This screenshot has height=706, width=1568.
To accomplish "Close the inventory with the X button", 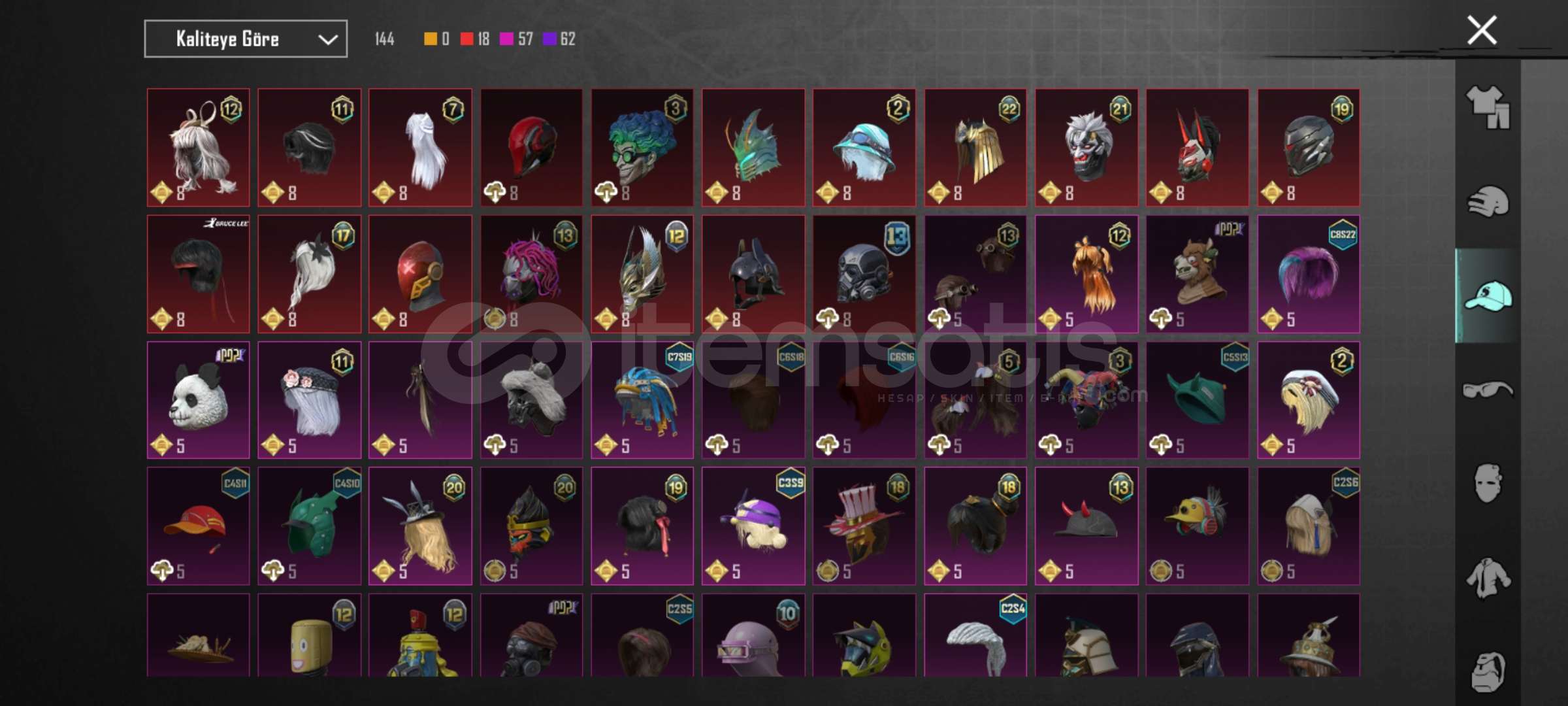I will (1482, 31).
